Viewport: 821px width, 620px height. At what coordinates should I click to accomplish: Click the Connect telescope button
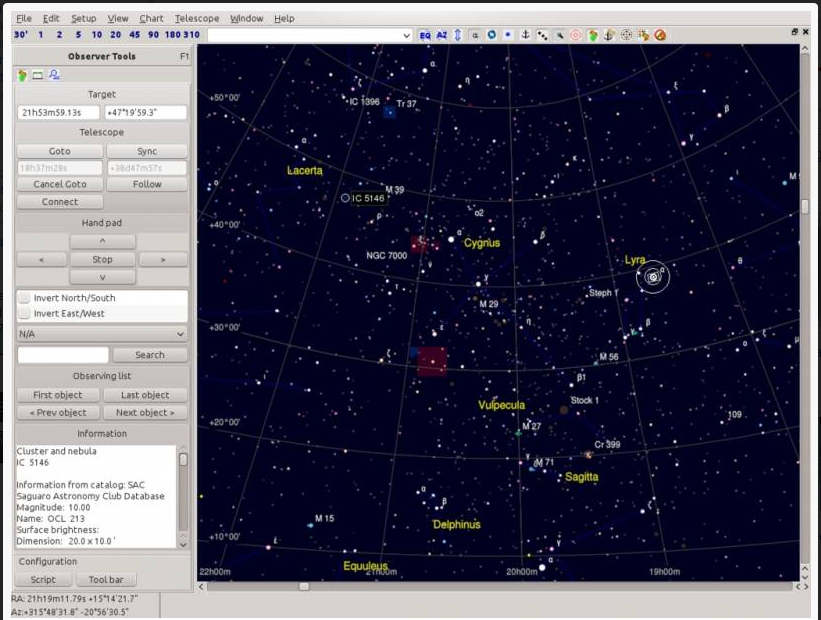click(60, 202)
